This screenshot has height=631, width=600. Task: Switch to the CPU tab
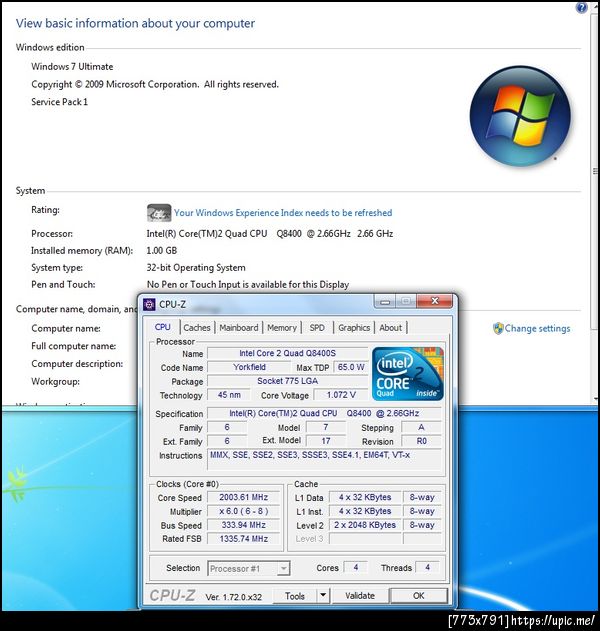coord(163,327)
